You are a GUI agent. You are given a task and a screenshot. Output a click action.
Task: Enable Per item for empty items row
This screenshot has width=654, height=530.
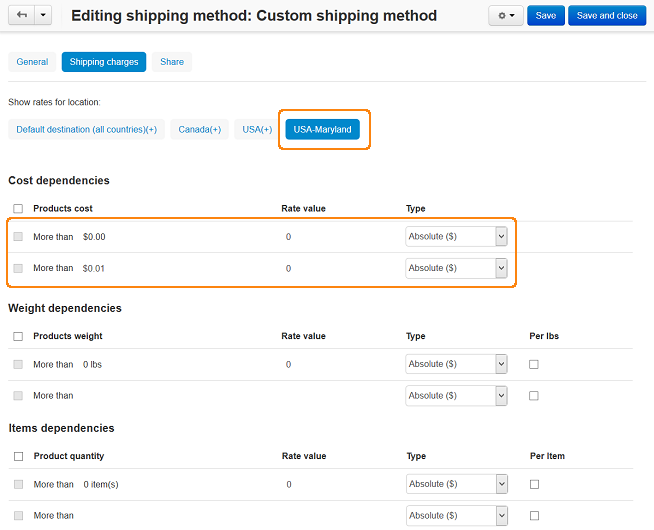[534, 516]
